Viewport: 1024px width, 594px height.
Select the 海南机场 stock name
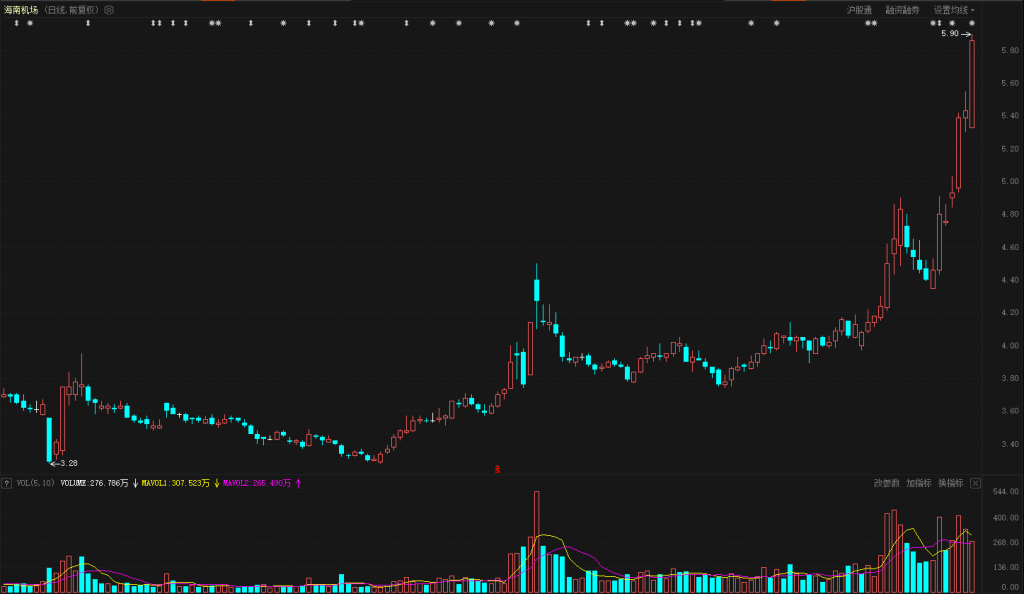[x=22, y=10]
